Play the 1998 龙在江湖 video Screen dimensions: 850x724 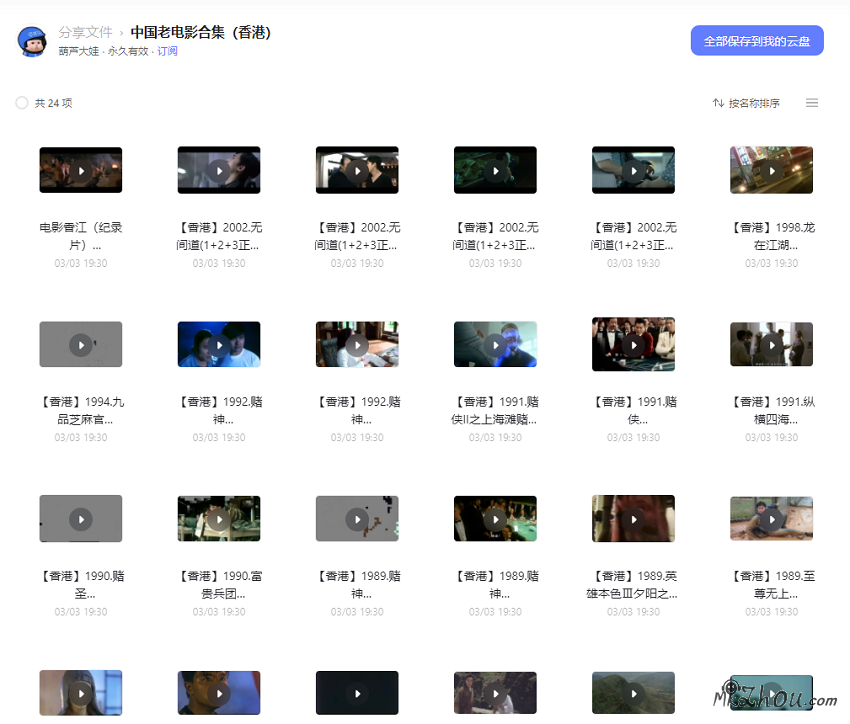point(771,170)
